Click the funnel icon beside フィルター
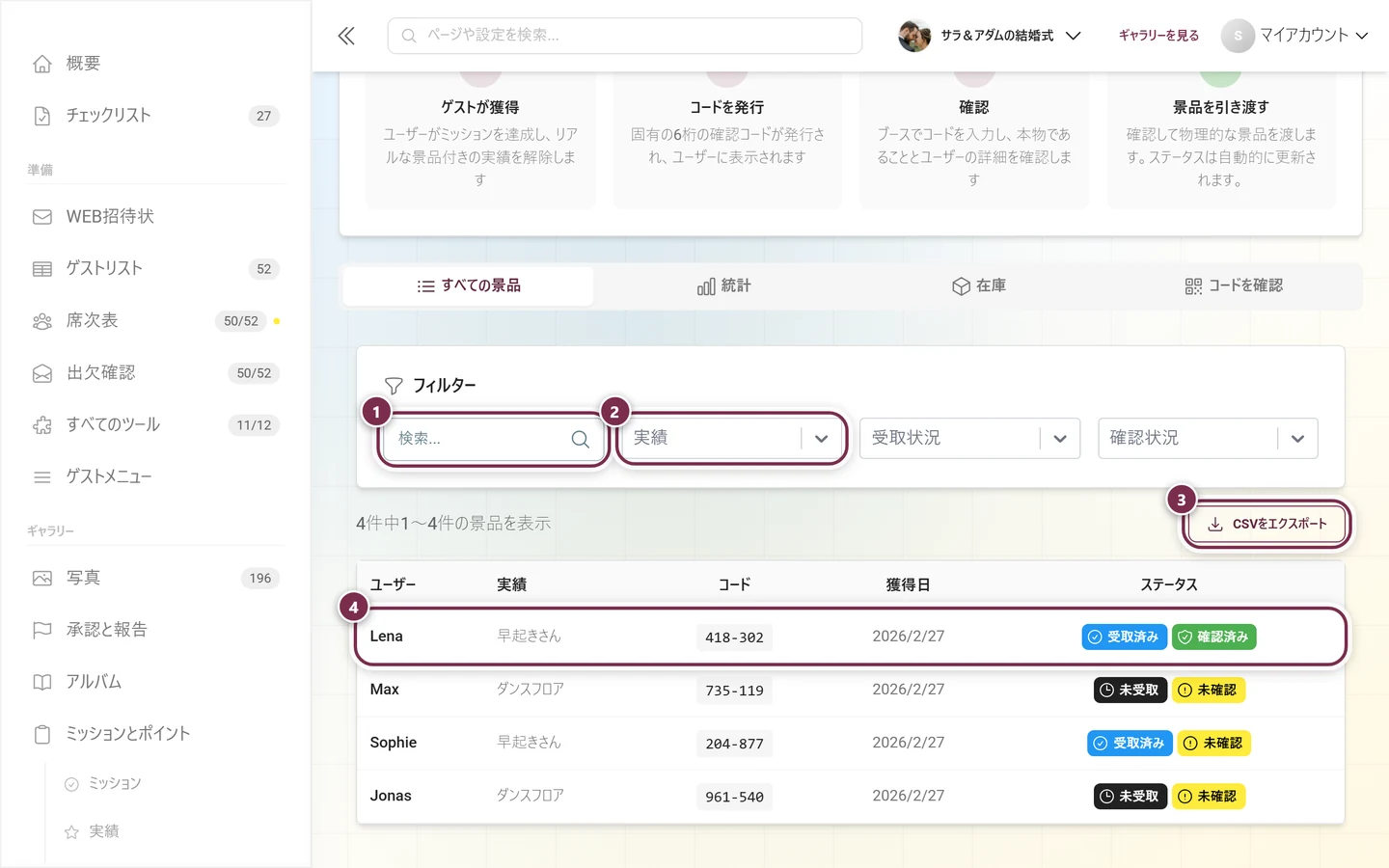The width and height of the screenshot is (1389, 868). pos(394,386)
